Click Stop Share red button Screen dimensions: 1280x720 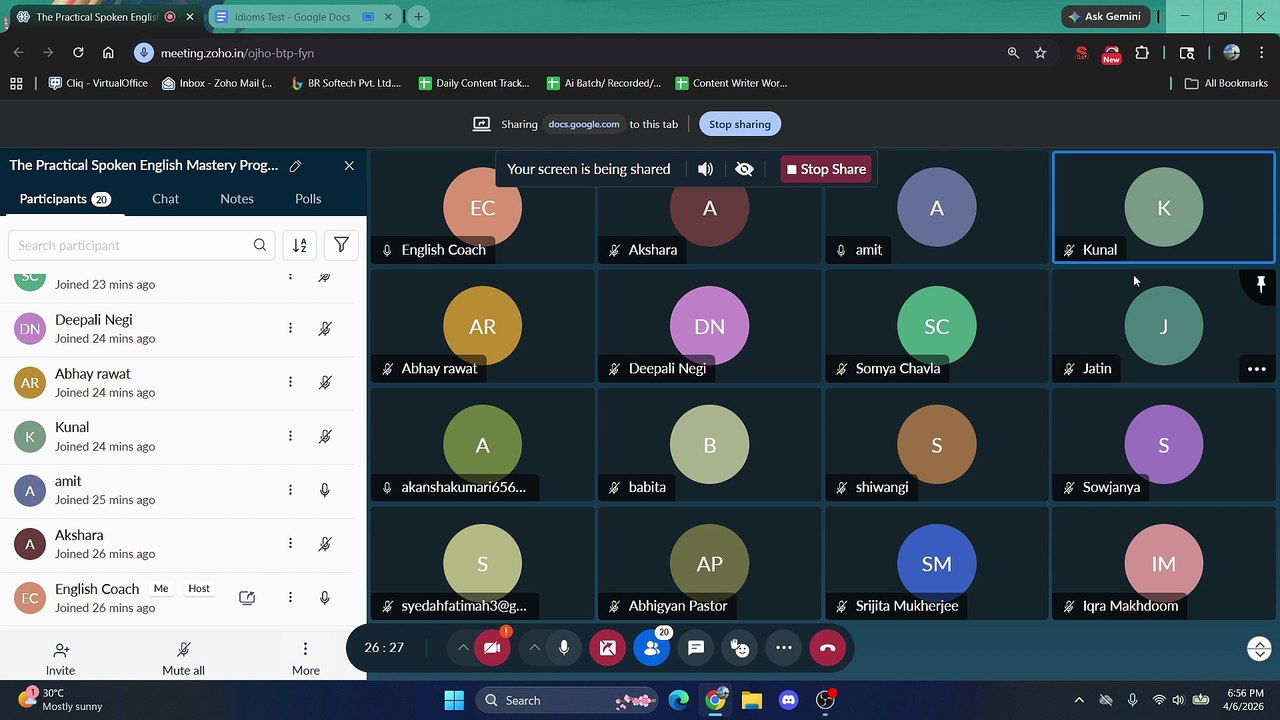pyautogui.click(x=826, y=169)
